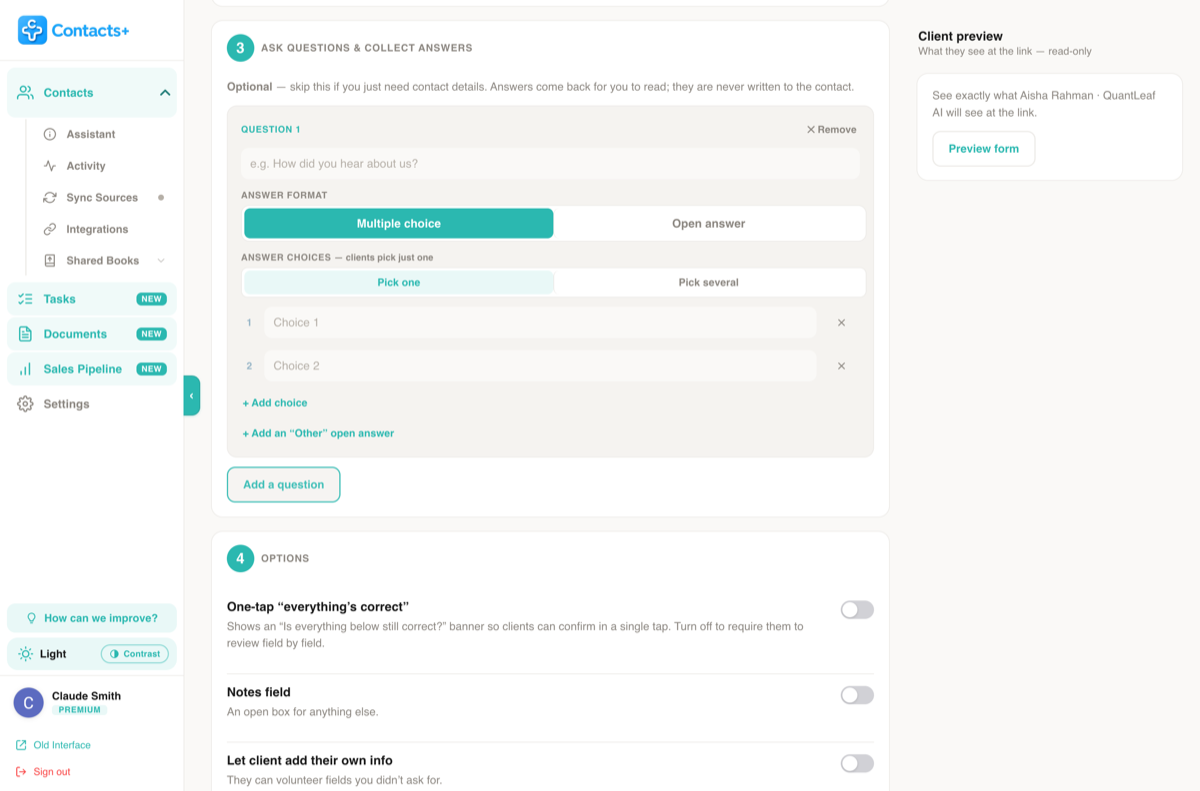Open the Documents section
This screenshot has width=1200, height=791.
click(x=92, y=334)
